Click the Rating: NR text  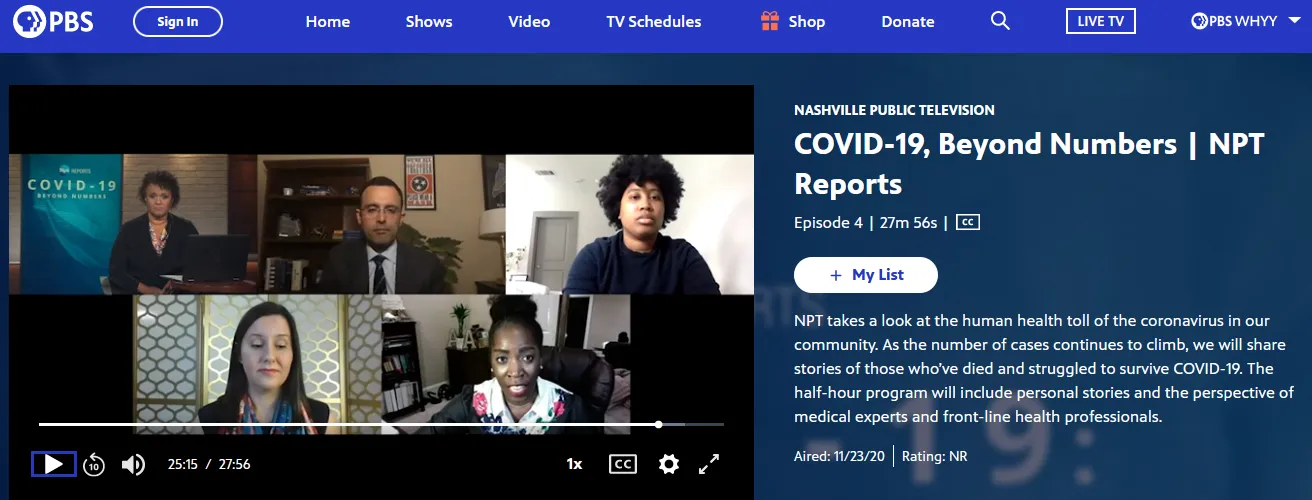pyautogui.click(x=935, y=457)
